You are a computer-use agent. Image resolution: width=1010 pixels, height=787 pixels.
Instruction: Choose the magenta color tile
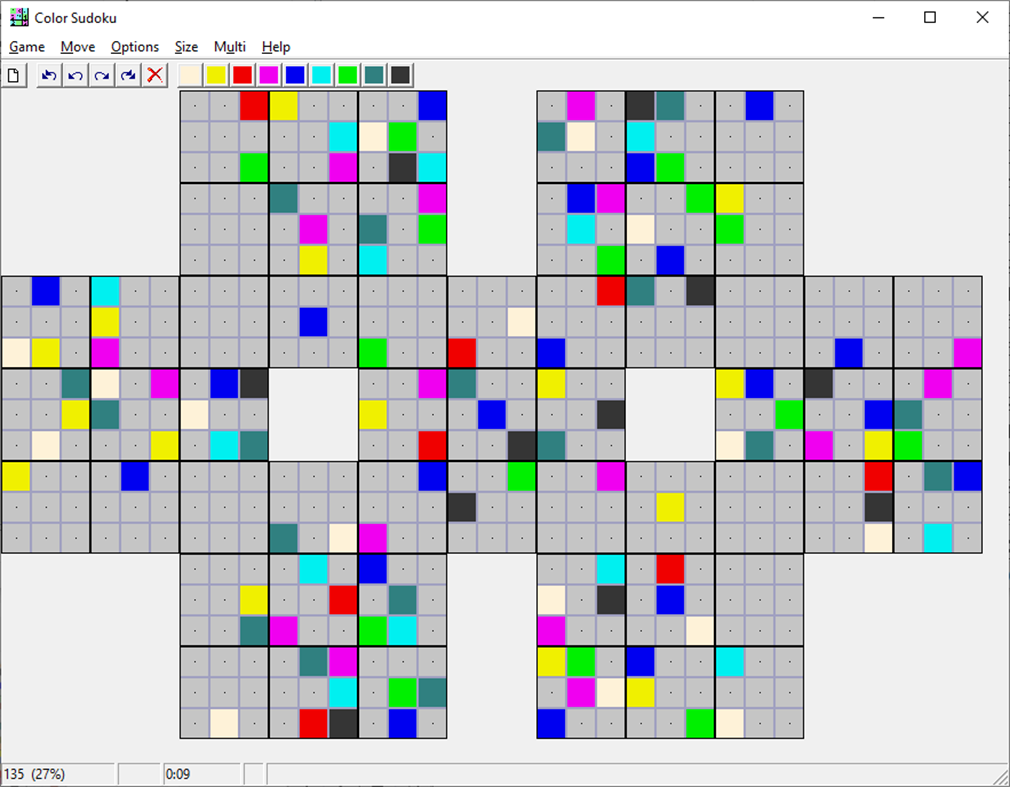(268, 73)
